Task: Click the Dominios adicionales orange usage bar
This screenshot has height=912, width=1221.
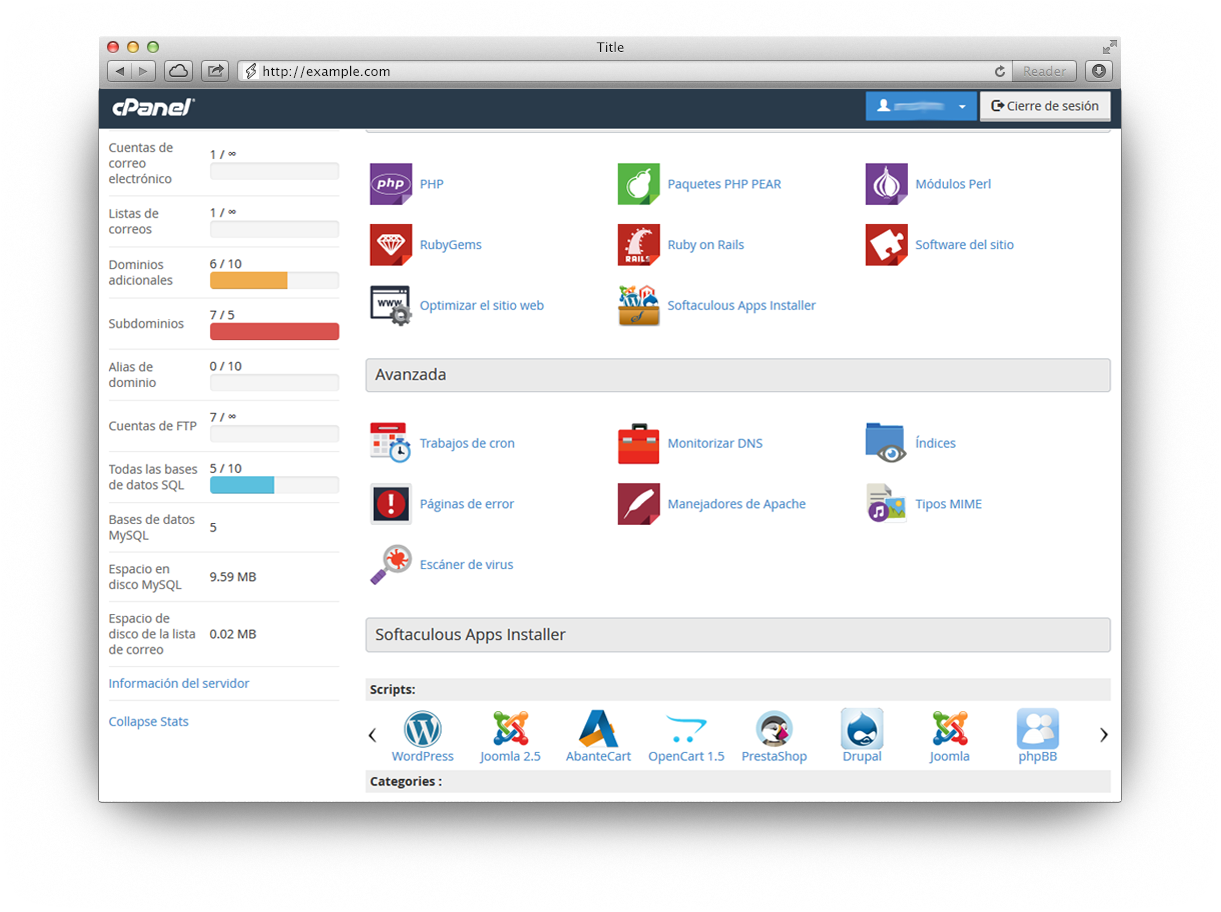Action: [x=249, y=281]
